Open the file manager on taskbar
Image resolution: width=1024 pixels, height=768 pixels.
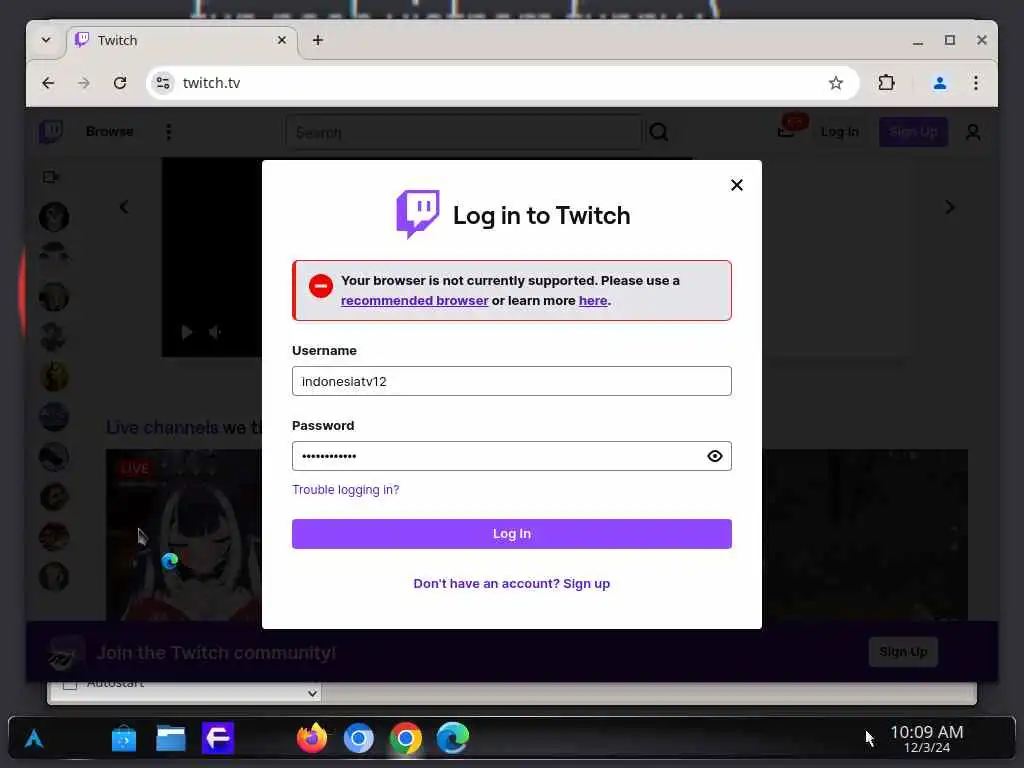click(x=170, y=739)
